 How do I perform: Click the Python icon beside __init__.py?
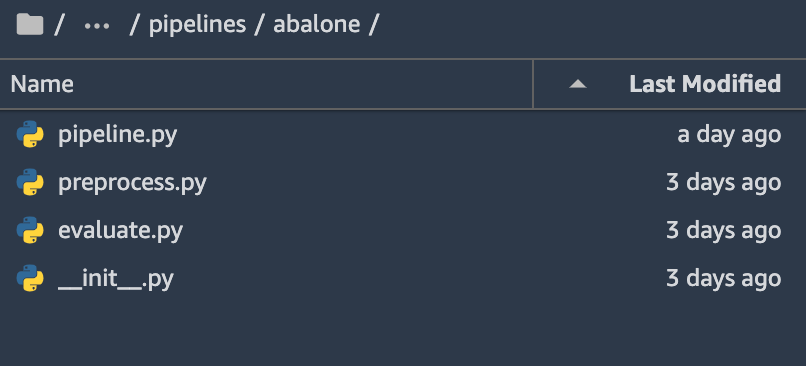coord(30,278)
